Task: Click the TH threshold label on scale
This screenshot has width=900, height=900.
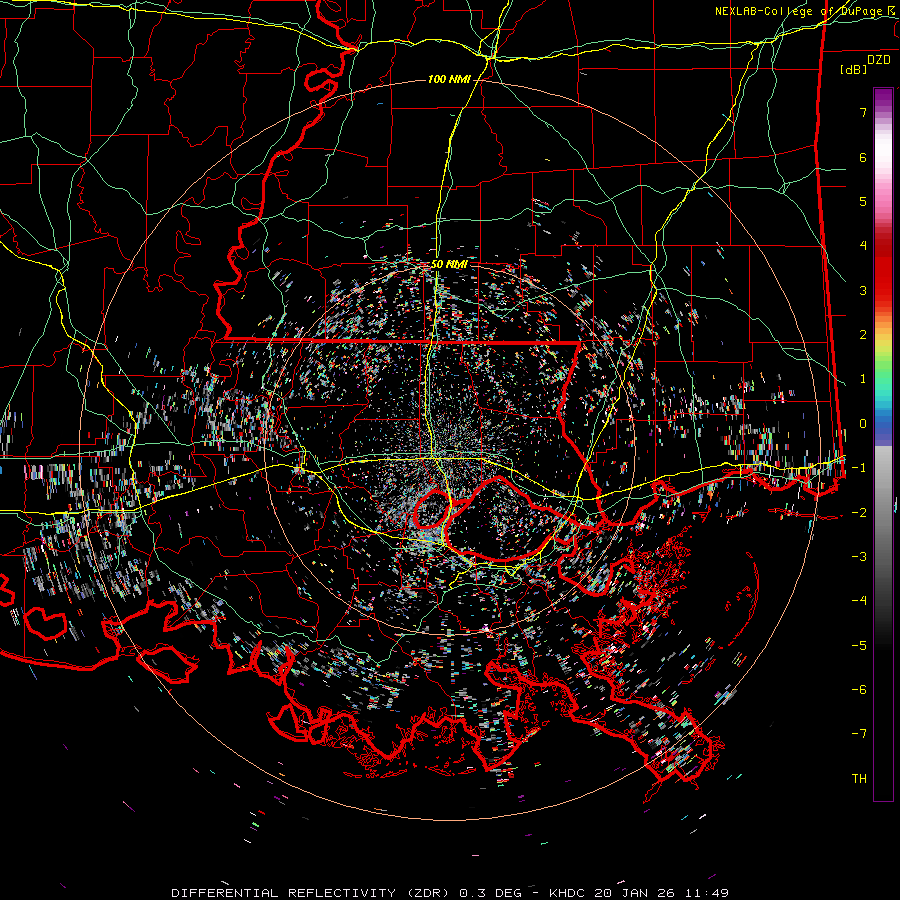Action: (x=859, y=779)
